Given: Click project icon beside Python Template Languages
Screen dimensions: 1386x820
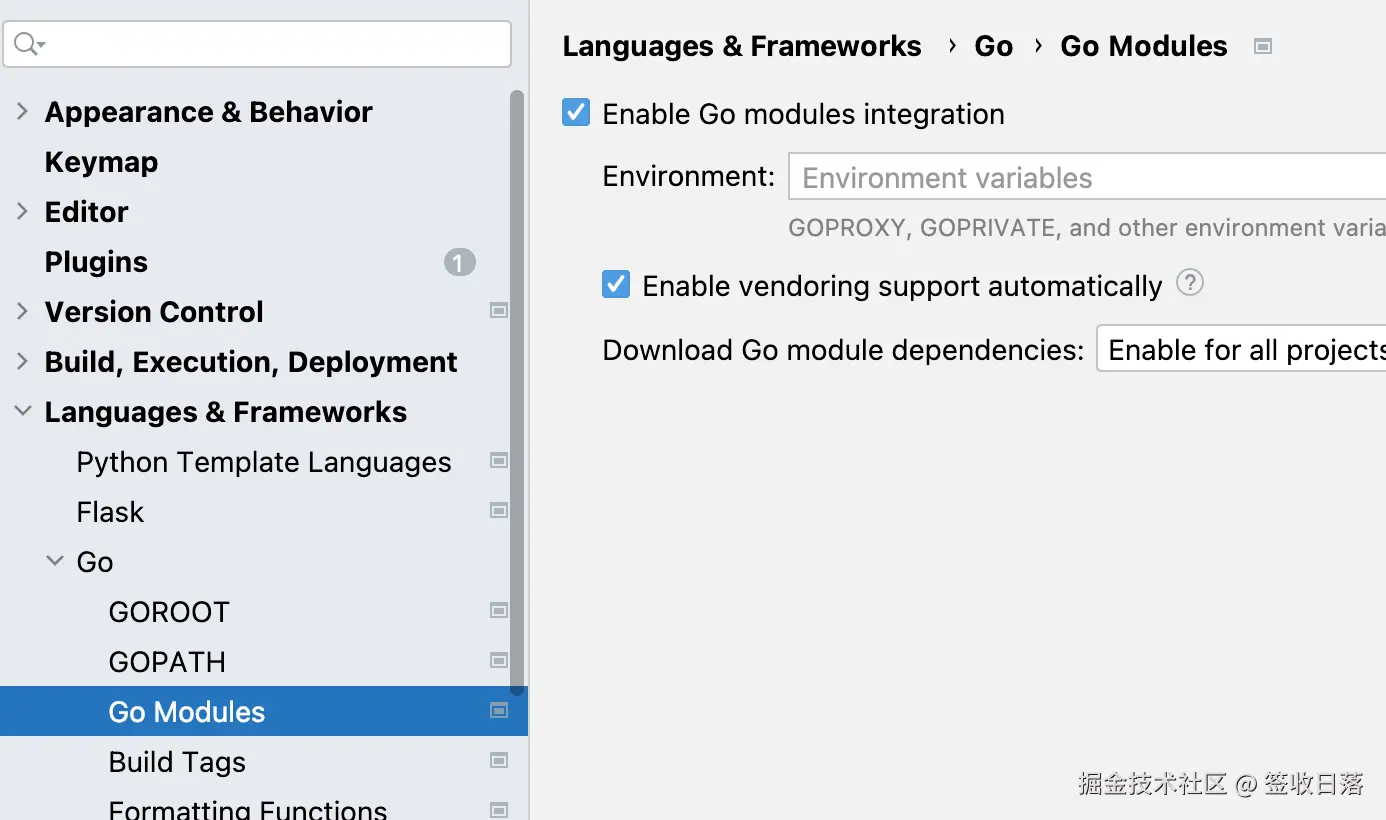Looking at the screenshot, I should coord(498,461).
